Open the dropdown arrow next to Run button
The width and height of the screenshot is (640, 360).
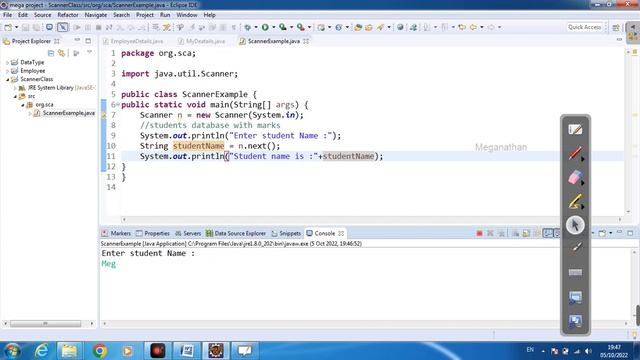[x=273, y=27]
